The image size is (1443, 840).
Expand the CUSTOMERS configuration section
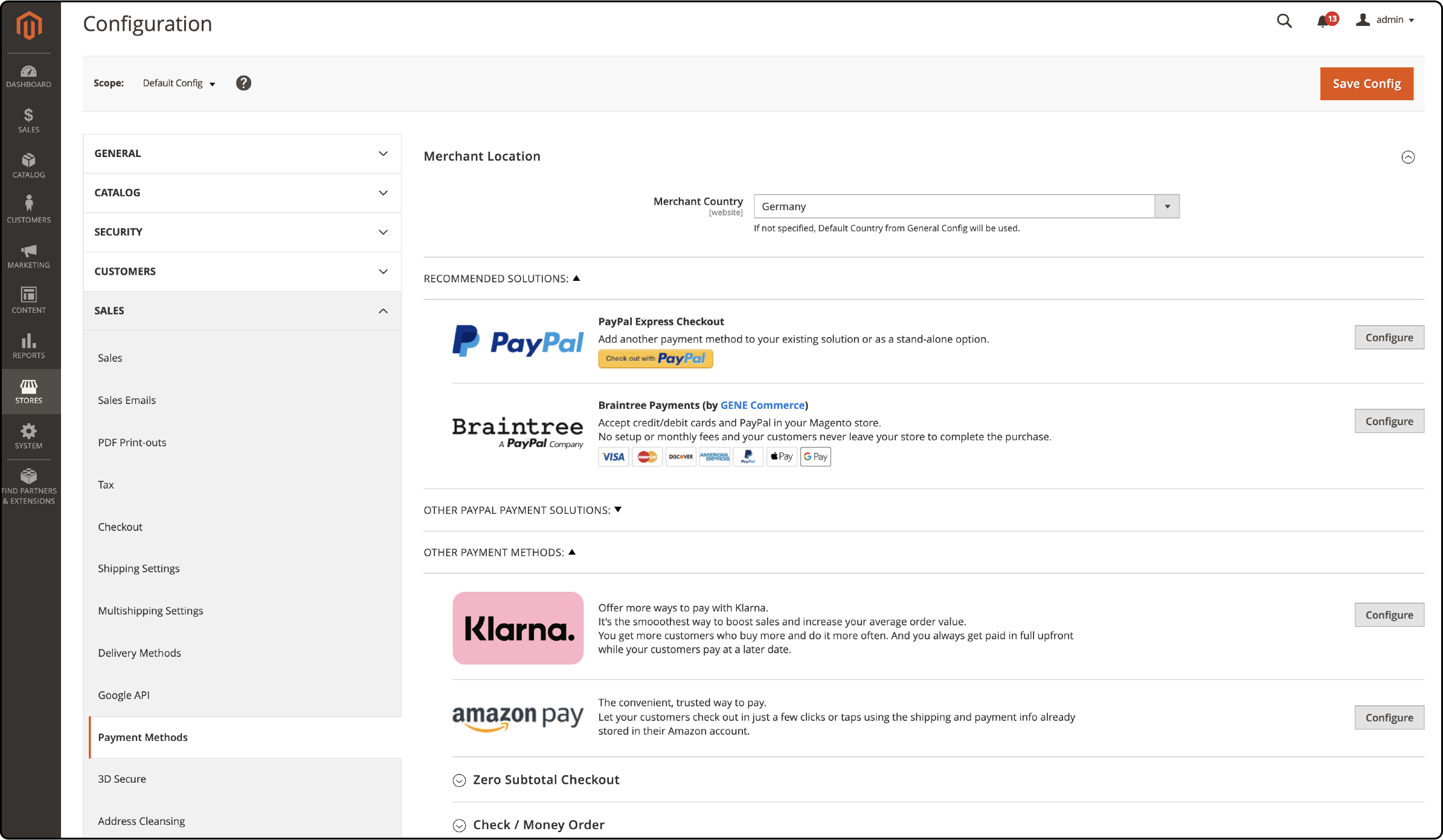(x=242, y=272)
